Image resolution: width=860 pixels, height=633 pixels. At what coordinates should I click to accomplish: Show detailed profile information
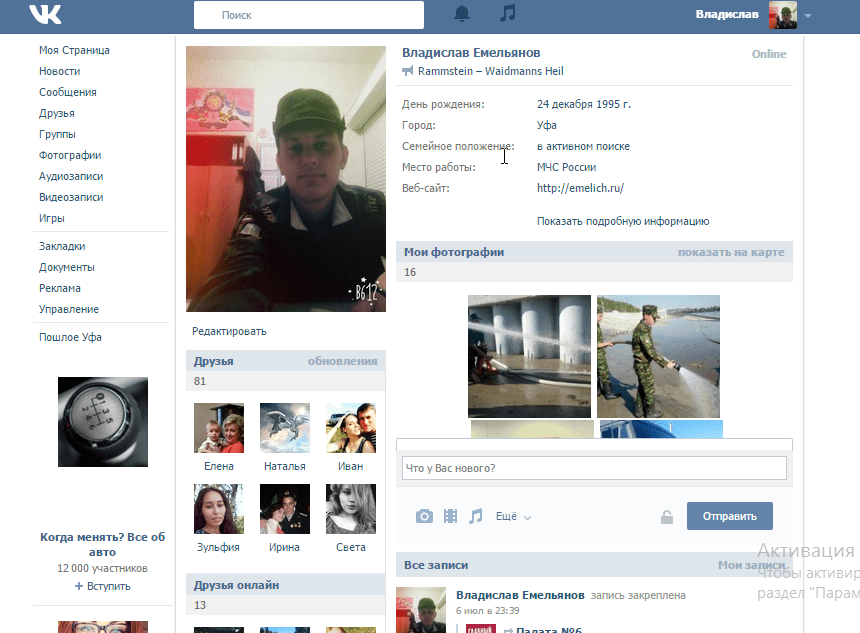[x=622, y=221]
